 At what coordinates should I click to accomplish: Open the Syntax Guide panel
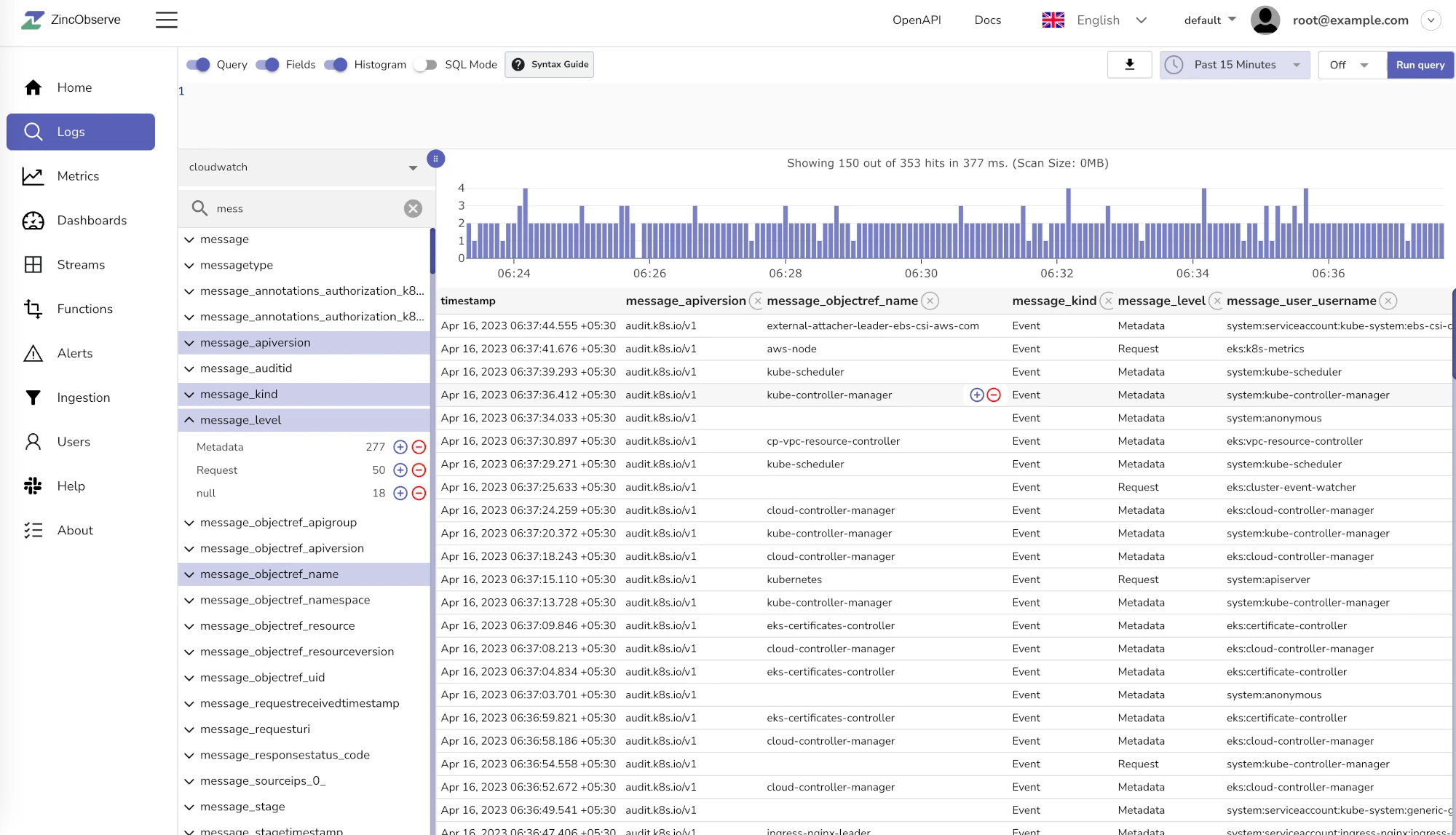pyautogui.click(x=552, y=64)
